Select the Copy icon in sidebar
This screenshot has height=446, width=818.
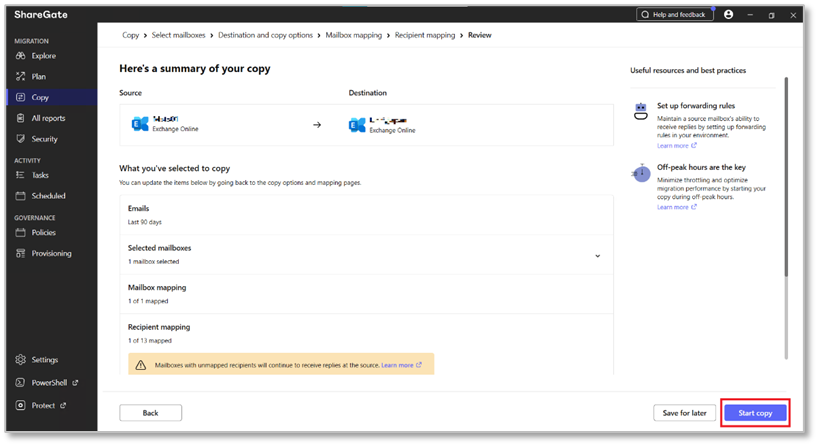point(20,98)
